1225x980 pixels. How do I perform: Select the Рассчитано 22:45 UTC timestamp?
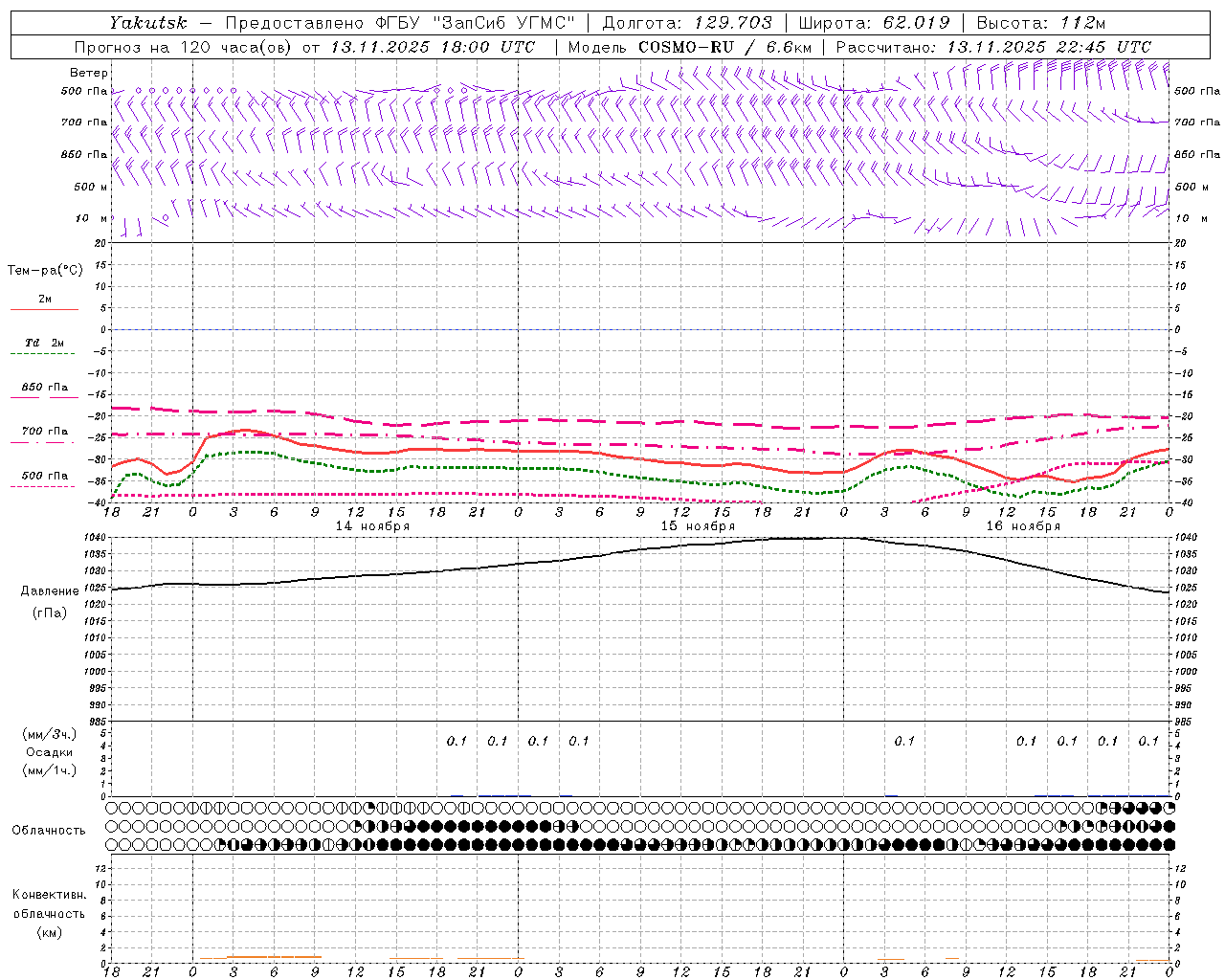994,47
